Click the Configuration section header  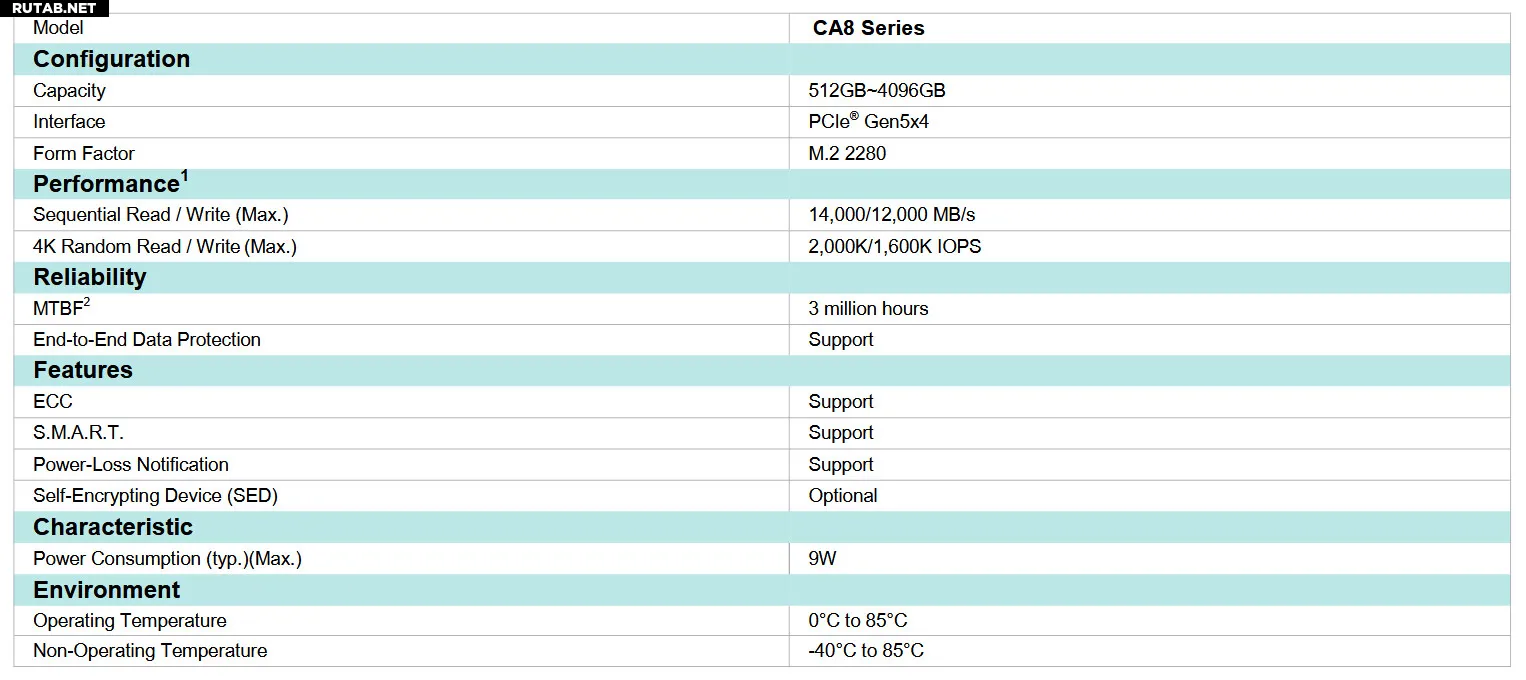pos(111,59)
